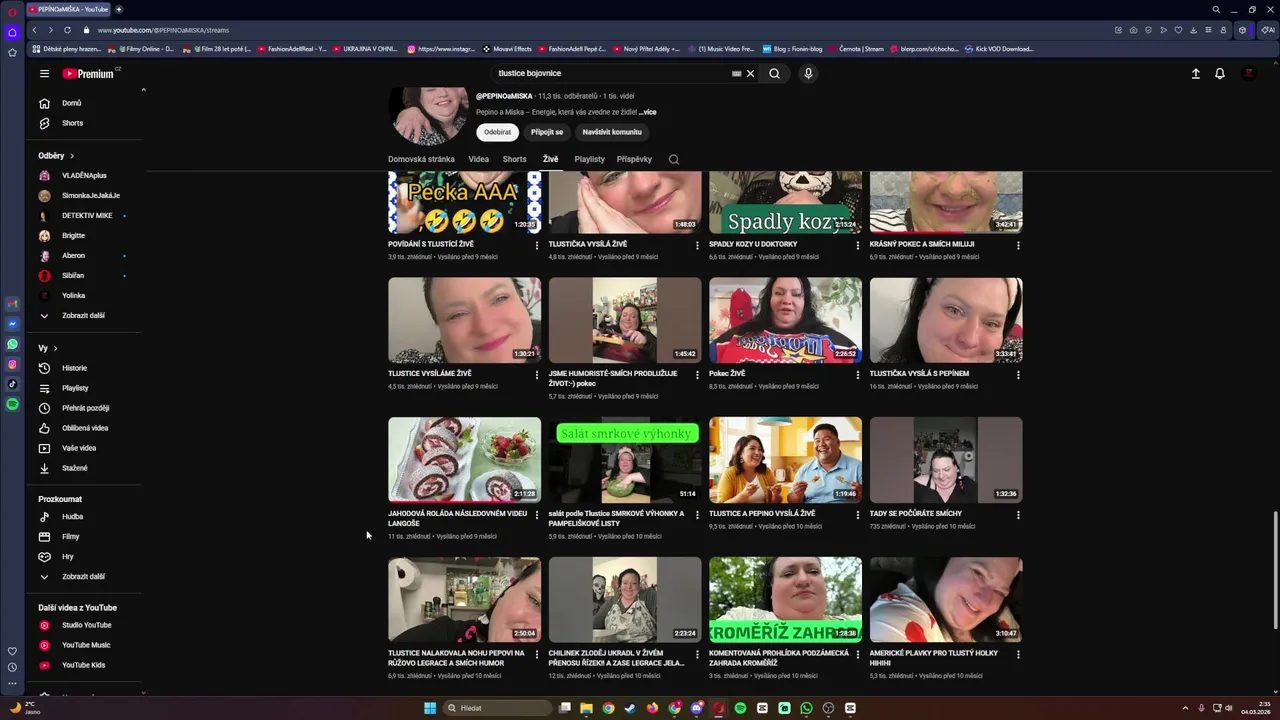This screenshot has width=1280, height=720.
Task: Play KROMĚŘÍŽ ZAHRADA video thumbnail
Action: pyautogui.click(x=785, y=599)
